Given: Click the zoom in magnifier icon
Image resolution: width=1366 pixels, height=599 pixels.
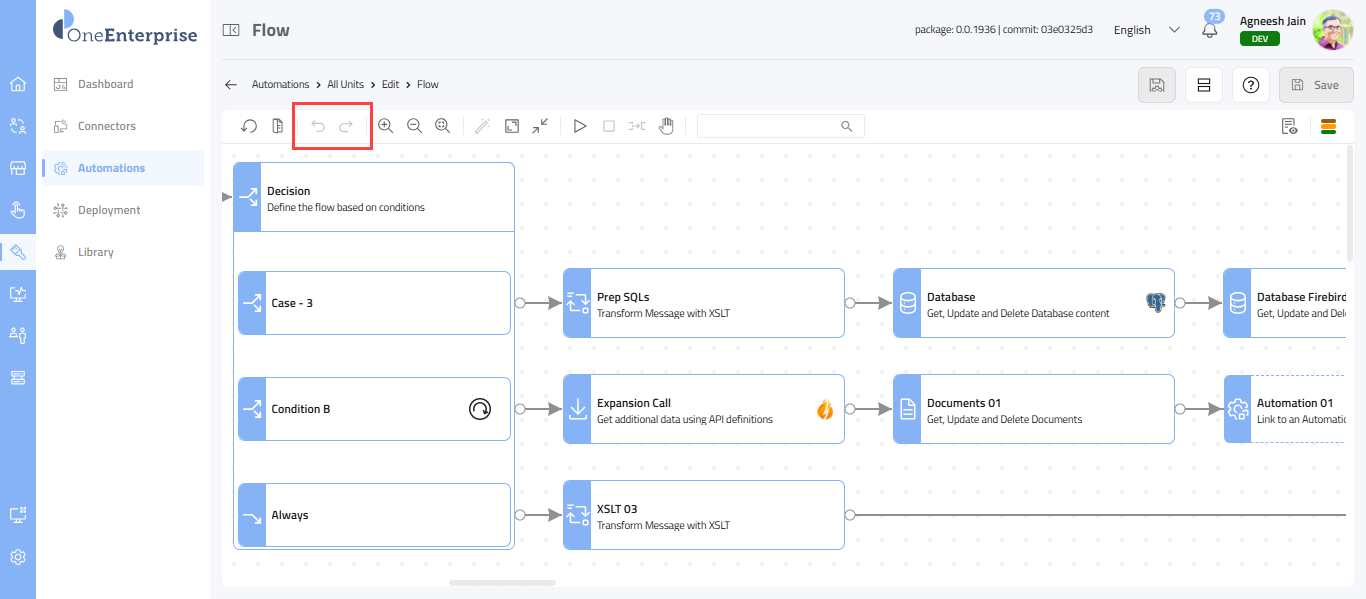Looking at the screenshot, I should [x=385, y=126].
